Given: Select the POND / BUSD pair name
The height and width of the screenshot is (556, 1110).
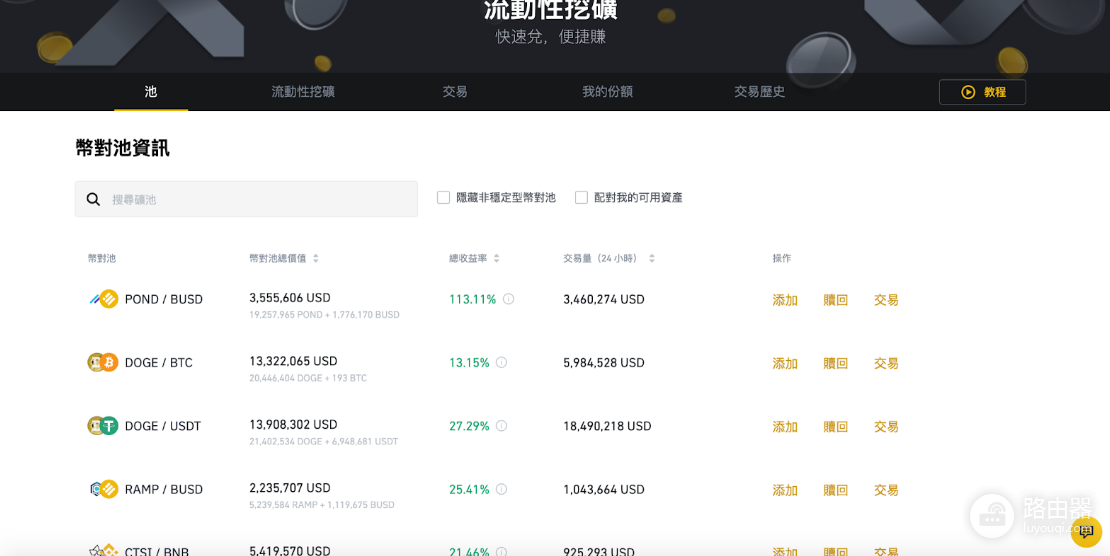Looking at the screenshot, I should point(164,300).
